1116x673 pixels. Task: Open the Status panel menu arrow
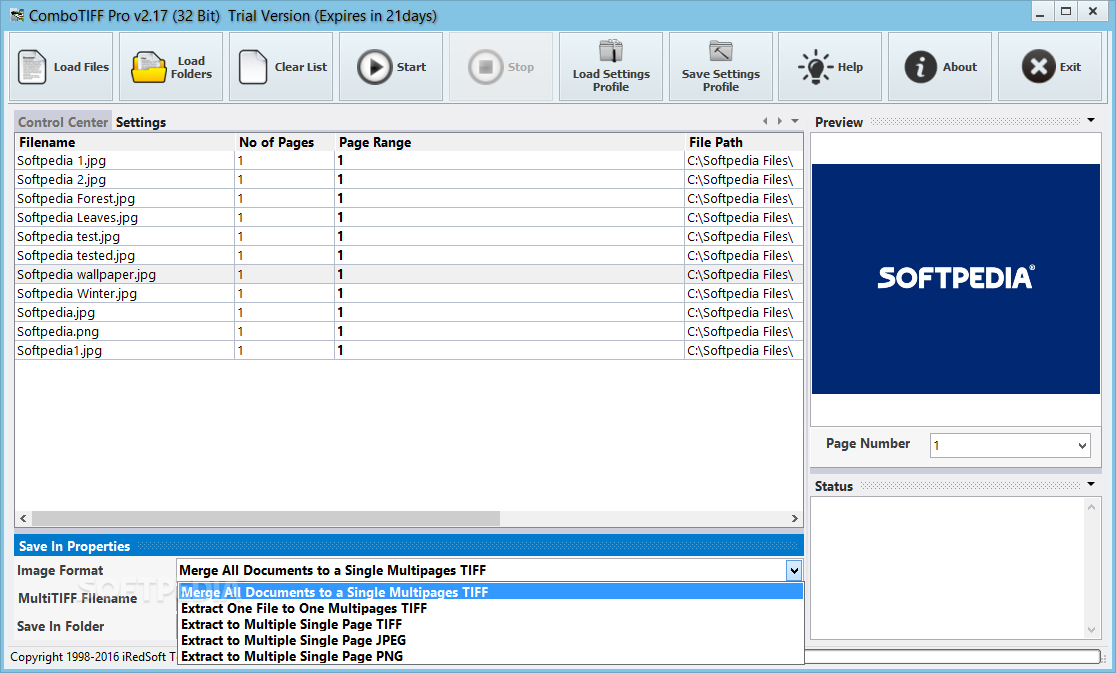pos(1091,484)
